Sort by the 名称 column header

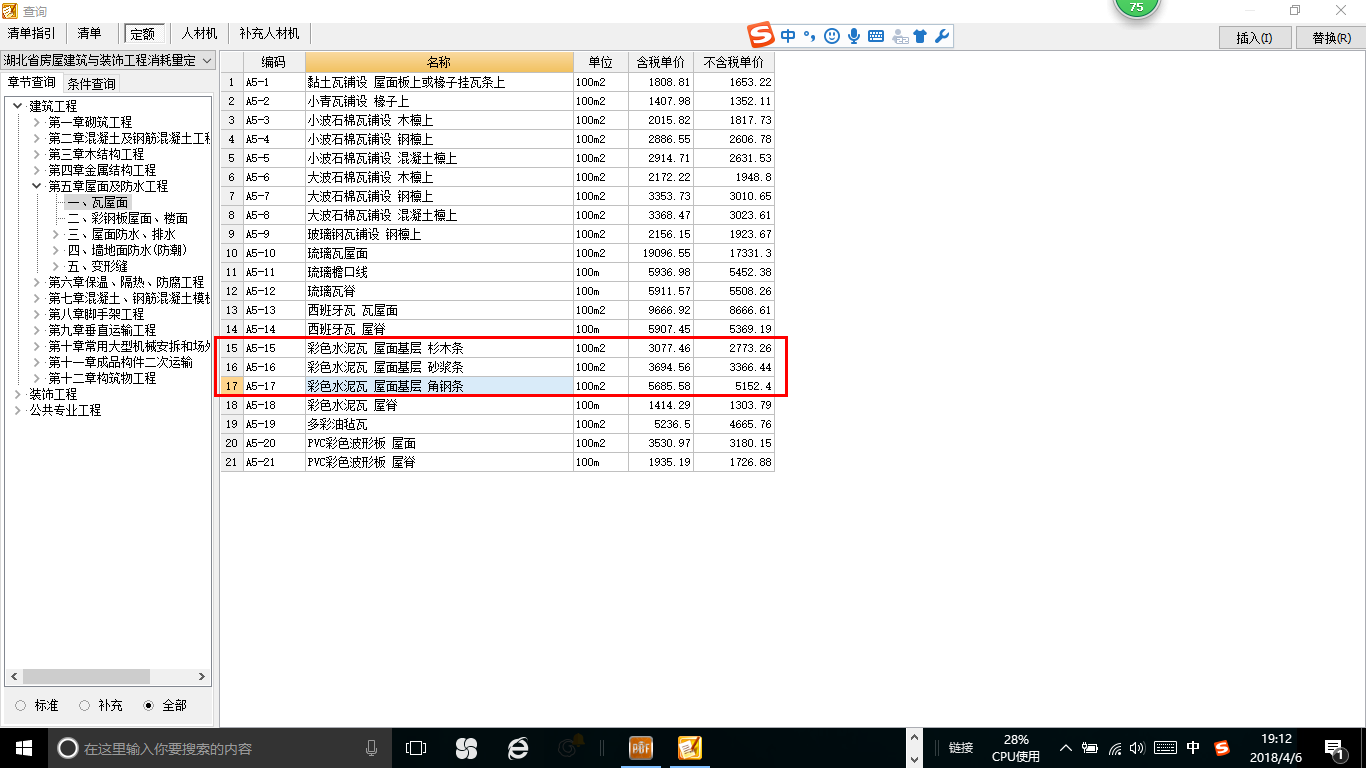pos(439,62)
